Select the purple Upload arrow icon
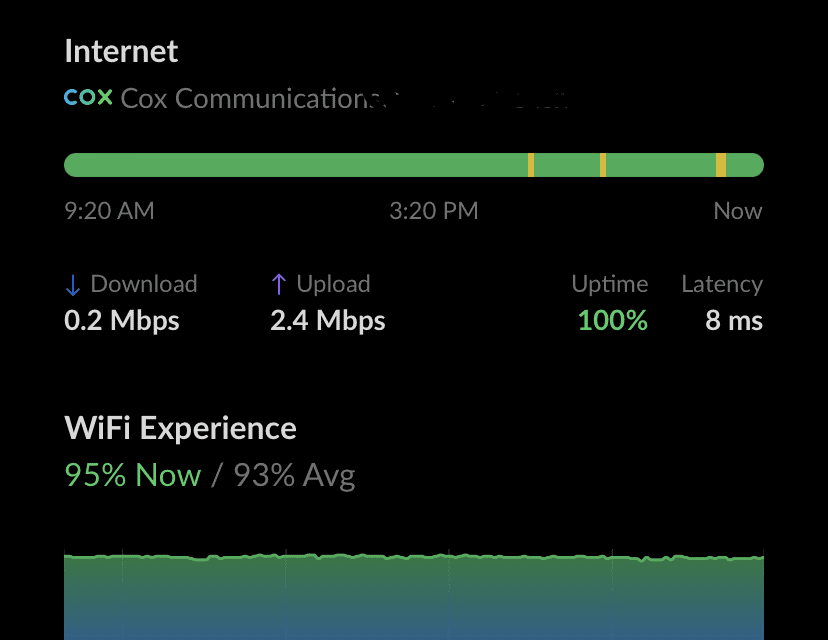 (x=278, y=284)
